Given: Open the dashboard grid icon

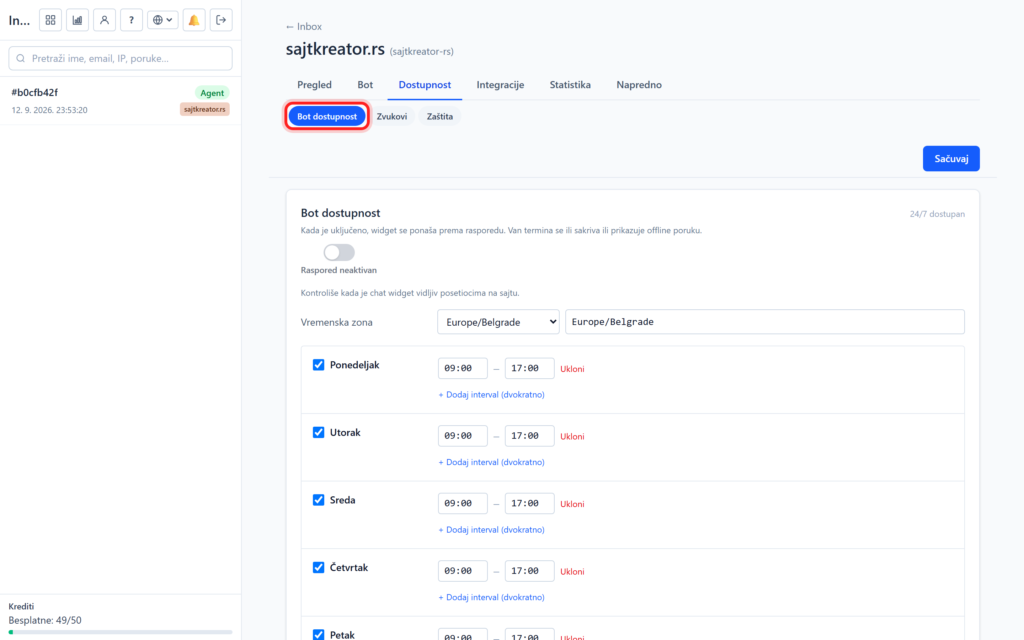Looking at the screenshot, I should [x=50, y=20].
